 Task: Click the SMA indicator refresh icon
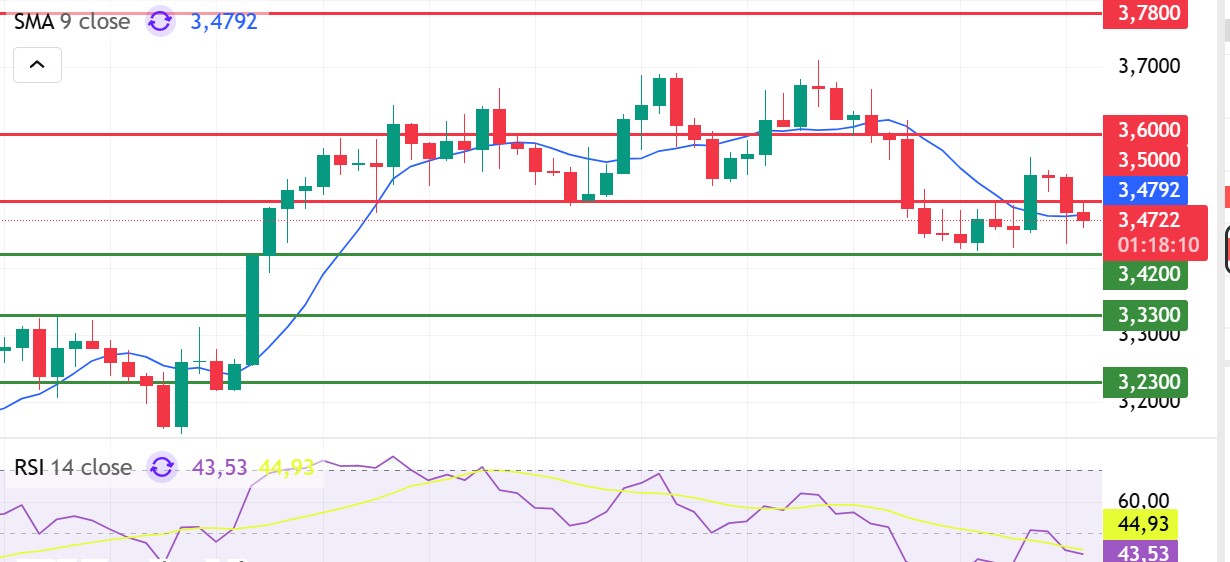pyautogui.click(x=161, y=21)
